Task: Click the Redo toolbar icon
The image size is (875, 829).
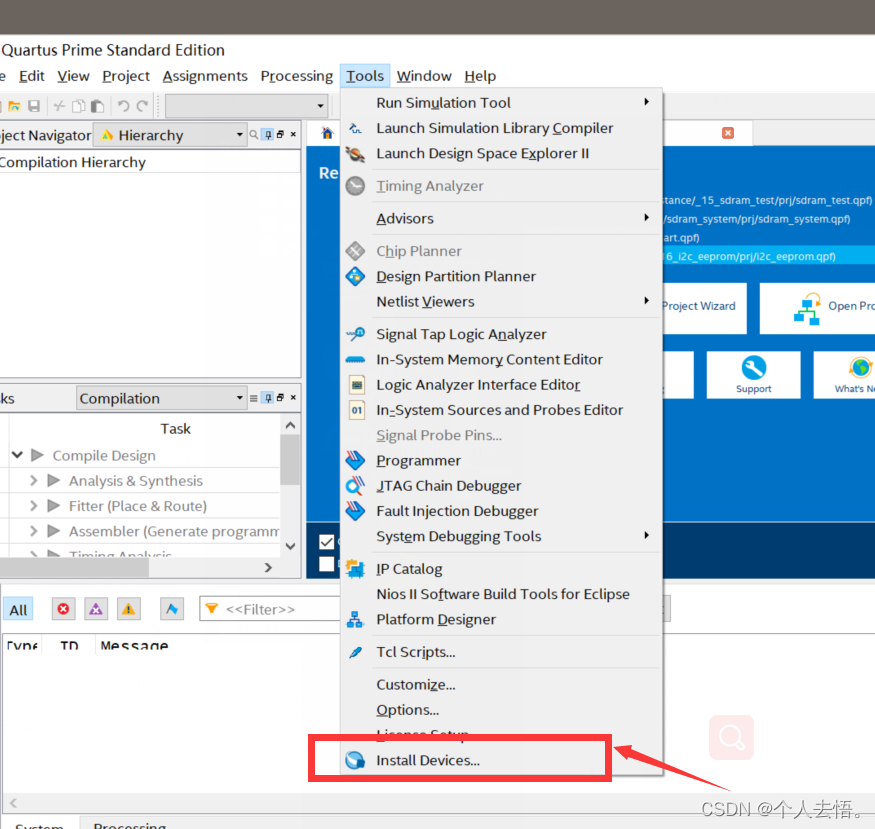Action: (x=143, y=106)
